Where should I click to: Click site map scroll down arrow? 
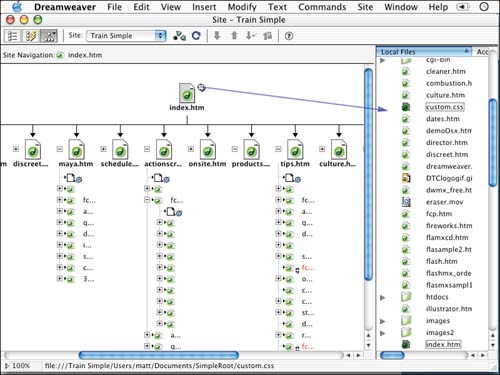click(x=368, y=345)
